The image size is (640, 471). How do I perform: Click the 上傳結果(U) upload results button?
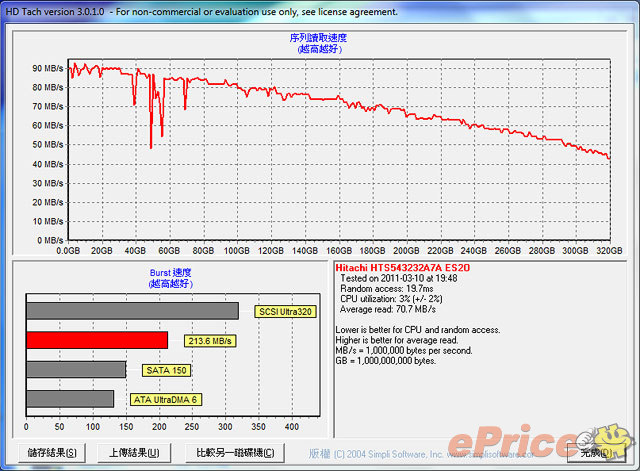(x=134, y=453)
